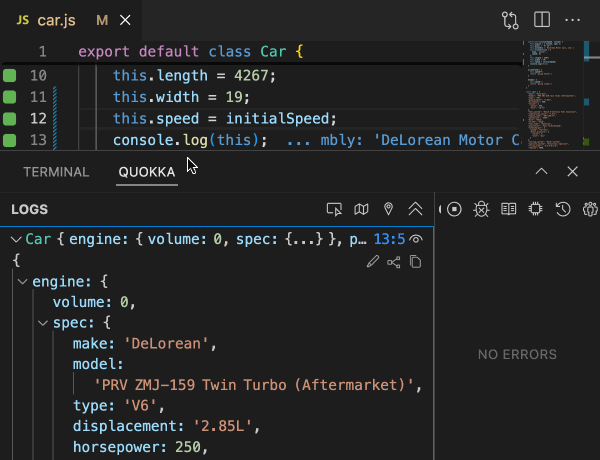Click the pencil edit icon in log output
The width and height of the screenshot is (600, 460).
click(373, 262)
